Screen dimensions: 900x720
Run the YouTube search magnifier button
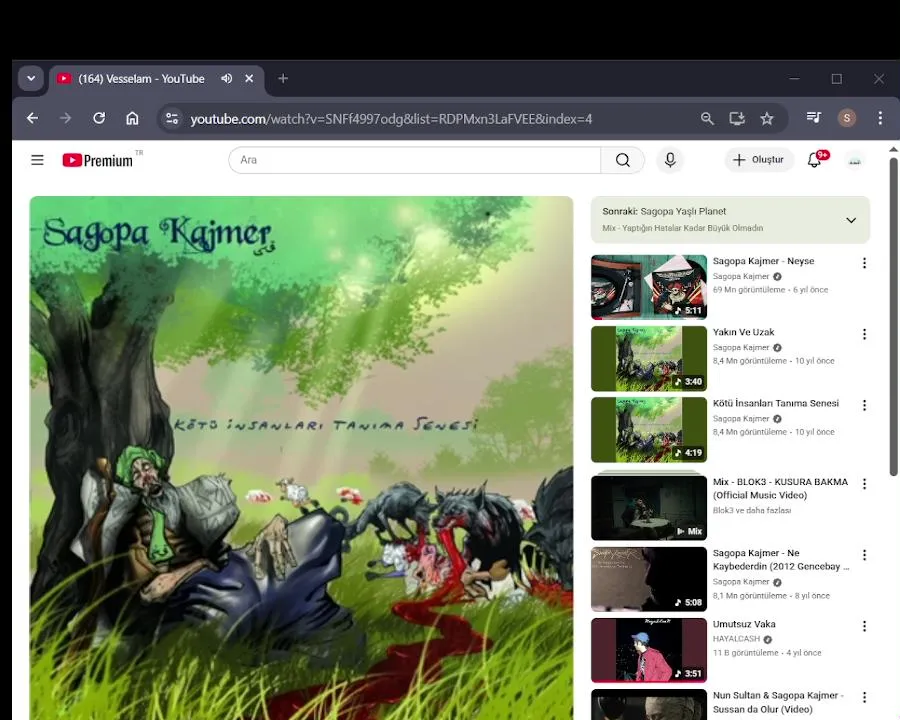[623, 160]
